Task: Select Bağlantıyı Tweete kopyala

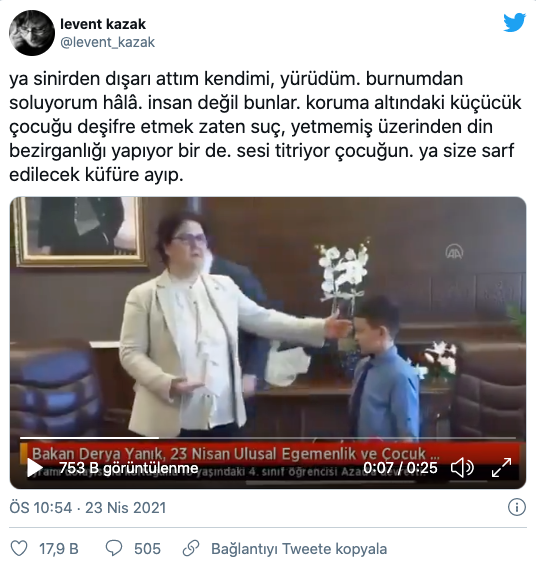Action: [299, 549]
